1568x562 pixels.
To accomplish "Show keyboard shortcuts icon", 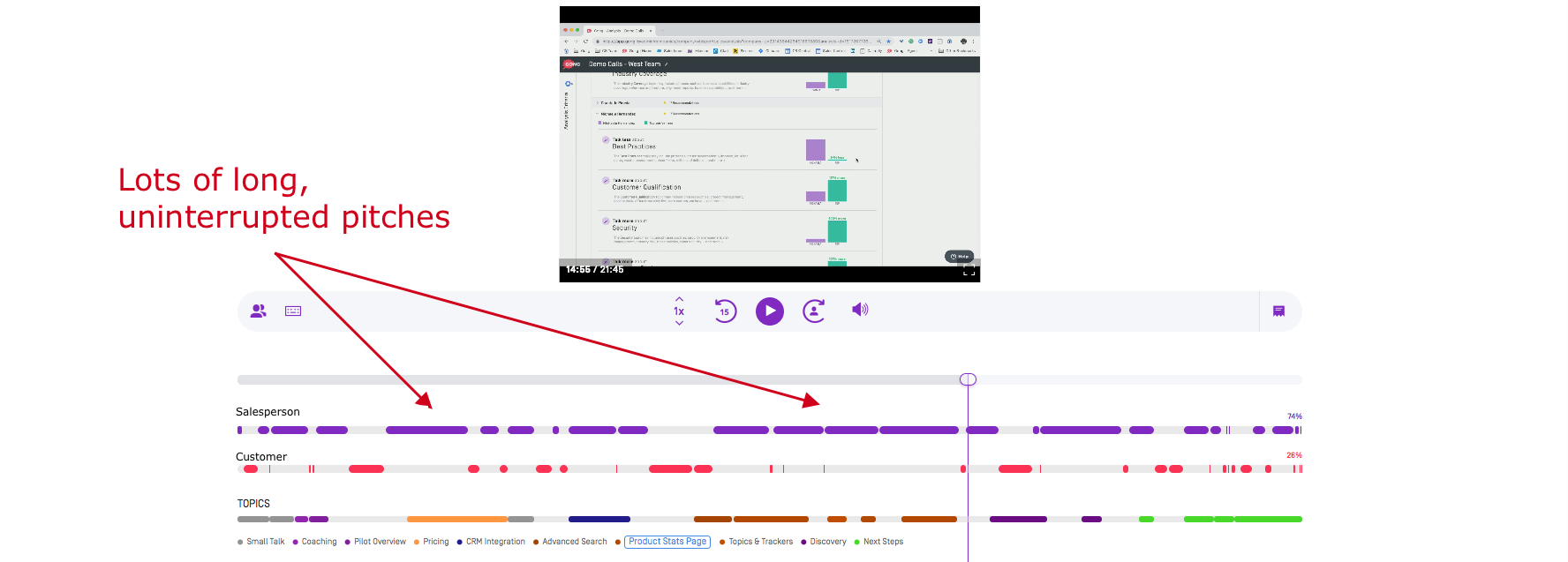I will point(293,311).
